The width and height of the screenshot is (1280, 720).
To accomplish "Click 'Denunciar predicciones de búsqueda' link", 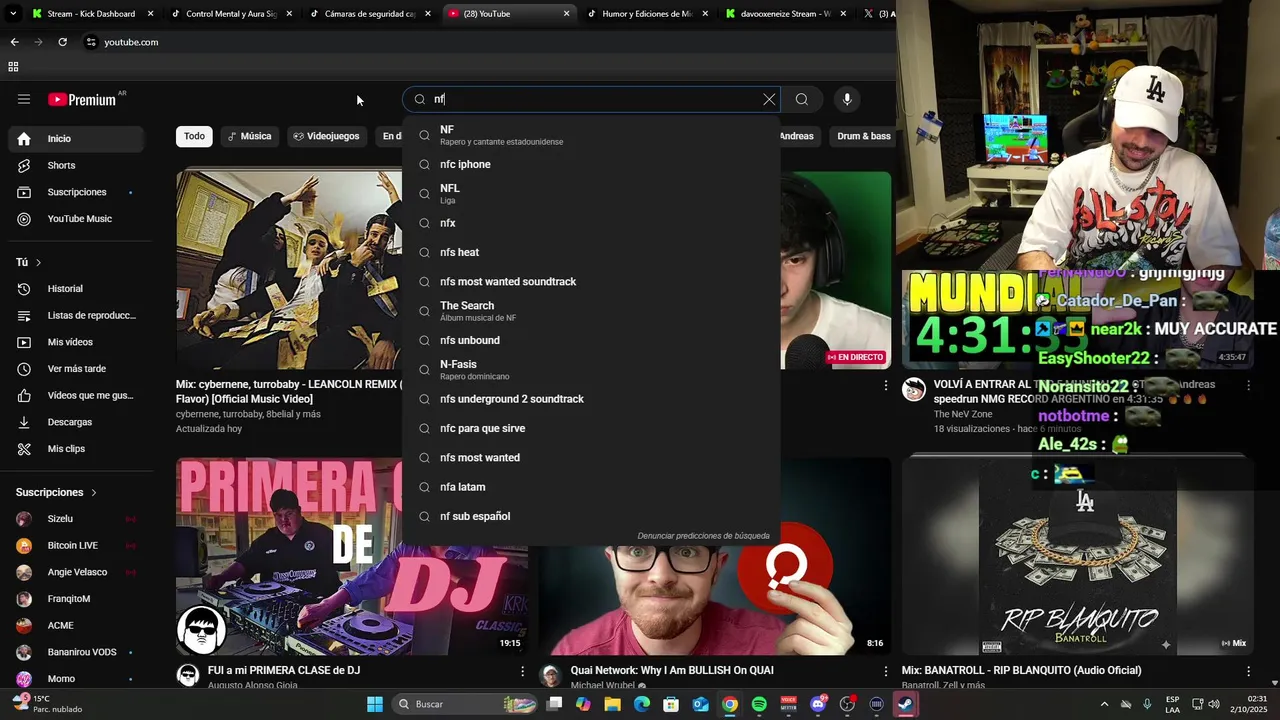I will pyautogui.click(x=703, y=536).
